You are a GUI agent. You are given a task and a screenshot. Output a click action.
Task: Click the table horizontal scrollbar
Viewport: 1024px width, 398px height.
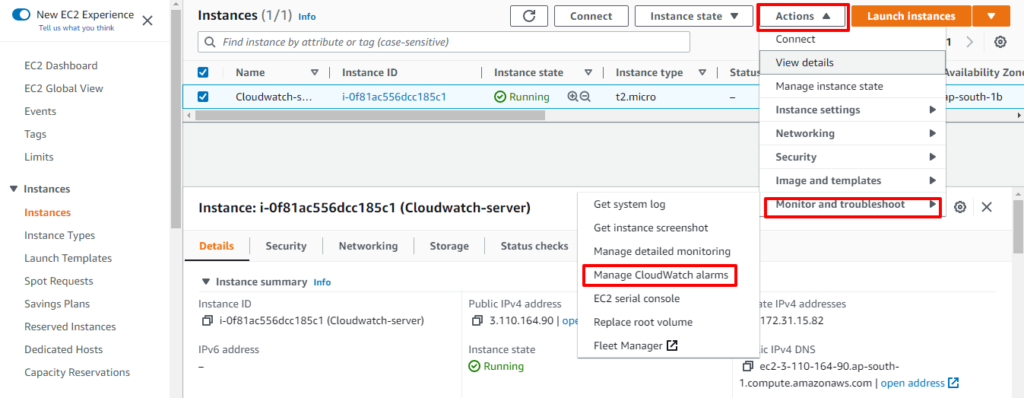(370, 115)
